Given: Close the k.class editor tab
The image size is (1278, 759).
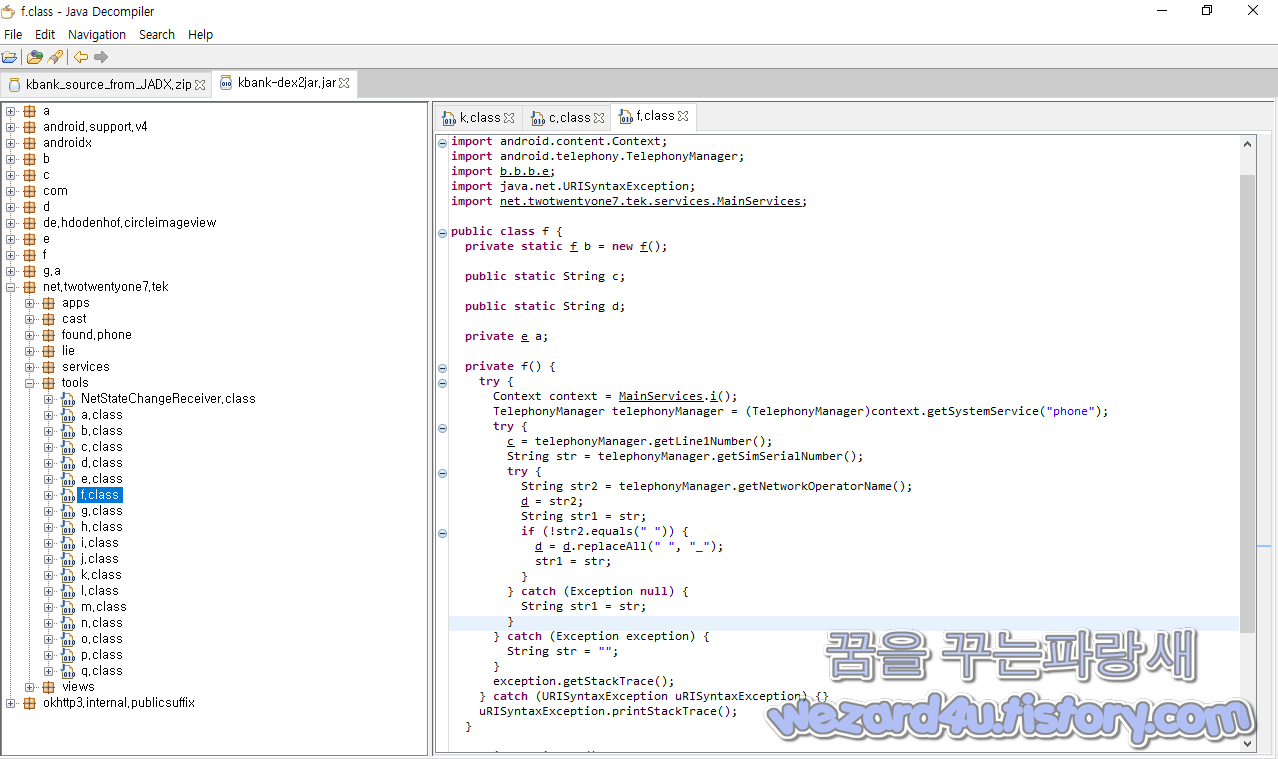Looking at the screenshot, I should pos(509,118).
